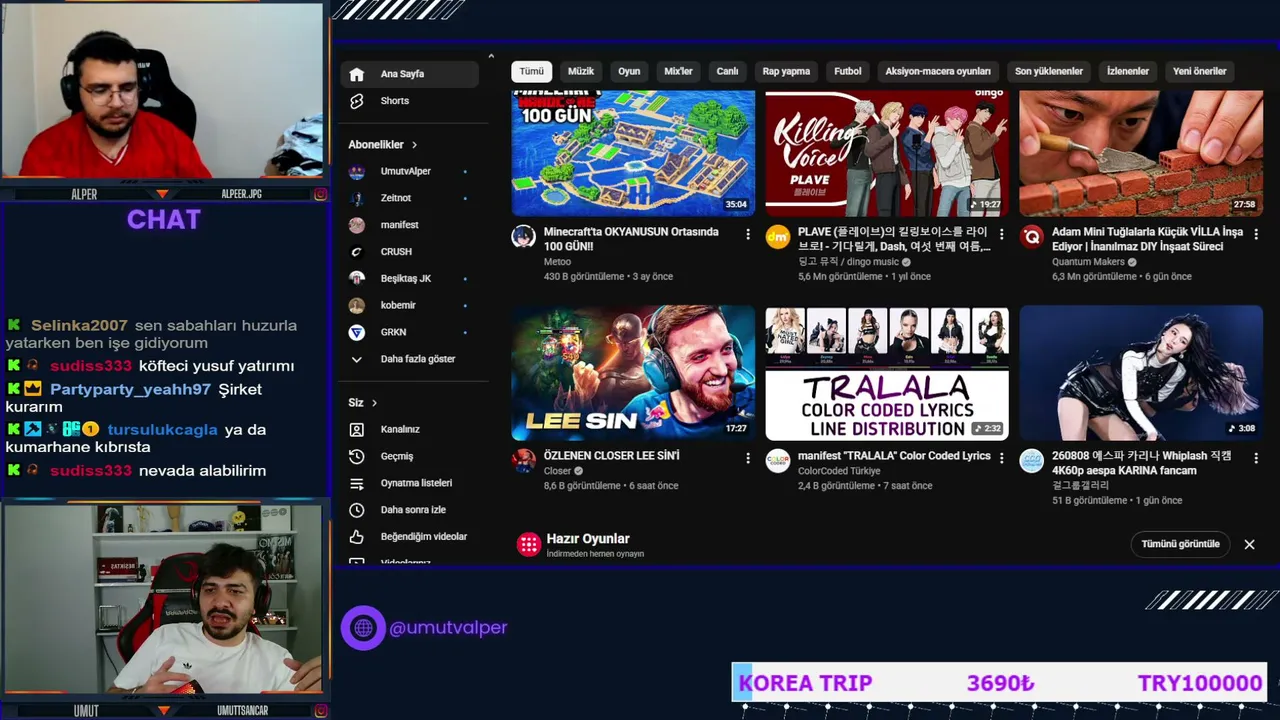
Task: Open the Quantum Makers channel name link
Action: (x=1088, y=262)
